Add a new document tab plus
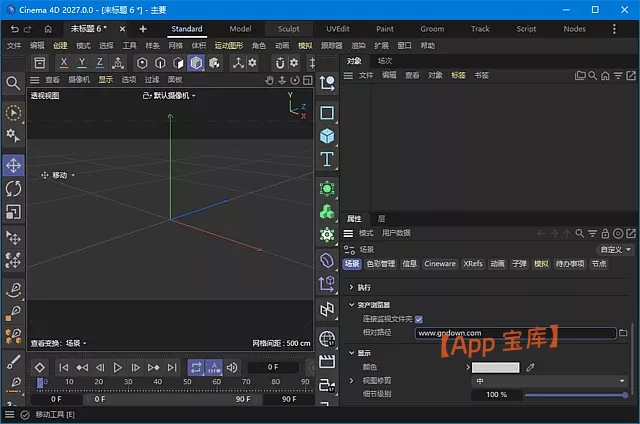This screenshot has height=424, width=640. point(143,29)
